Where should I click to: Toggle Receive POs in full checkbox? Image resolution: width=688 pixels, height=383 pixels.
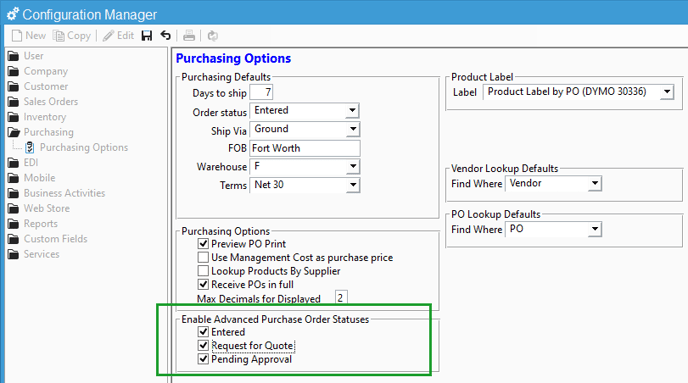point(203,284)
